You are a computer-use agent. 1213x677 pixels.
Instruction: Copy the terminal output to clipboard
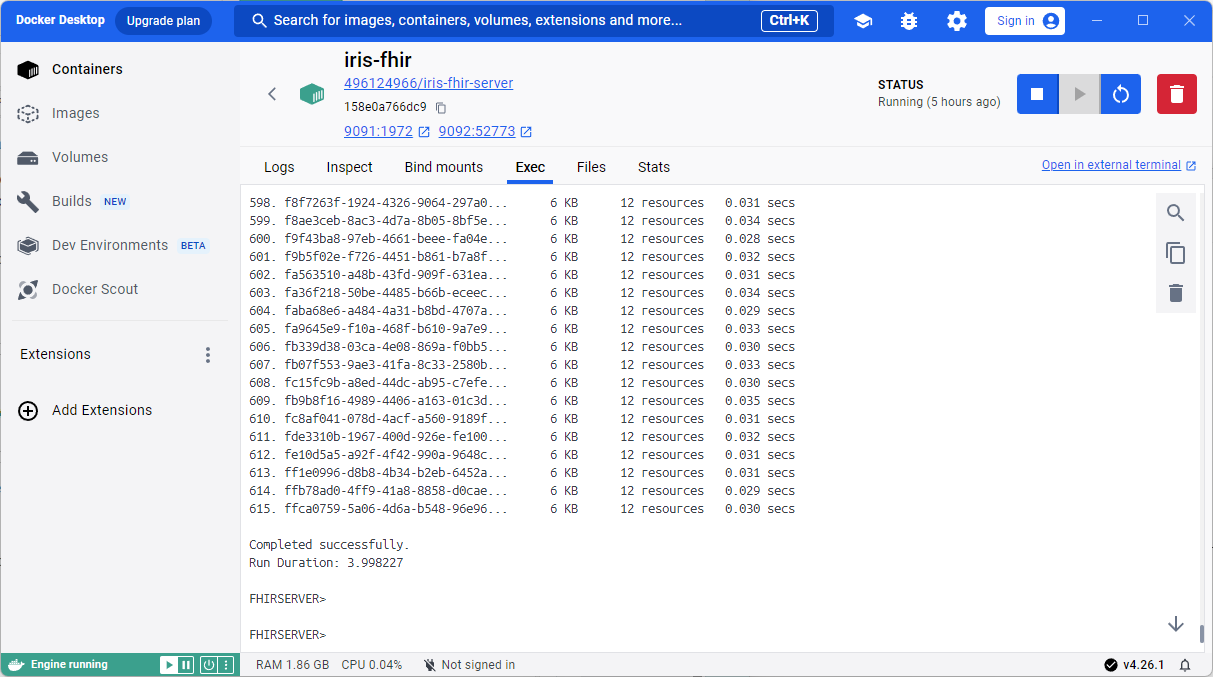click(x=1175, y=253)
